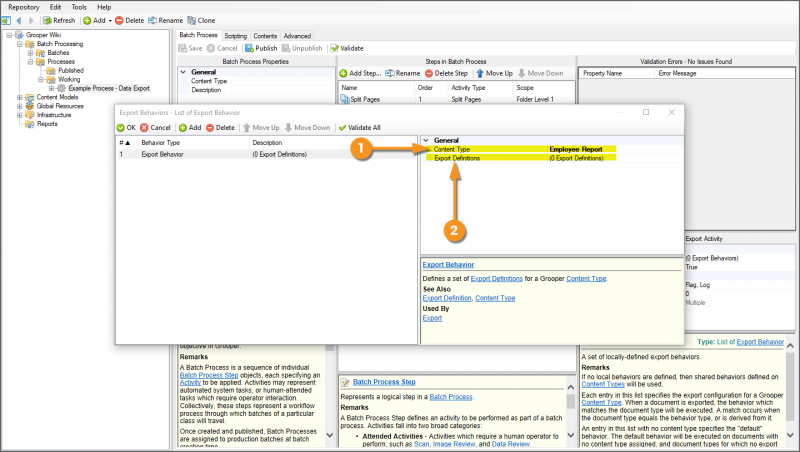Follow the Export link under Used By
The width and height of the screenshot is (800, 452).
(x=432, y=318)
